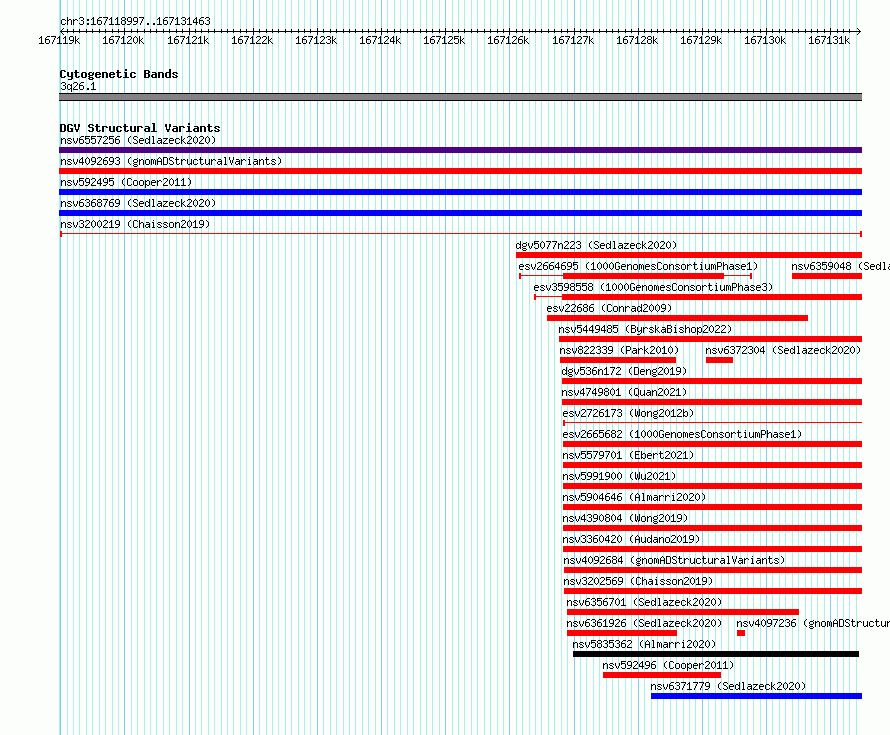
Task: Click the red nsv822339 variant bar
Action: (618, 360)
